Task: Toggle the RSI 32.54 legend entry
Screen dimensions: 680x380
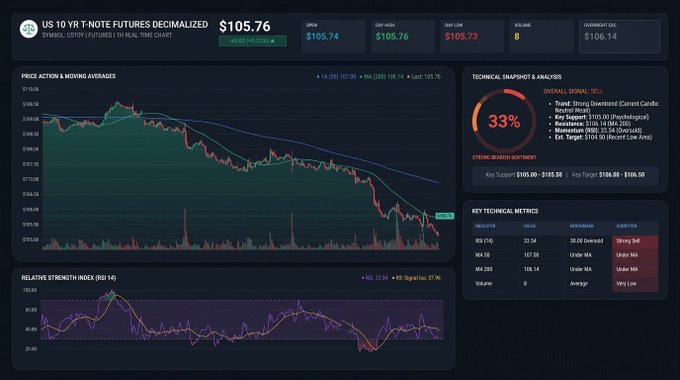Action: 375,278
